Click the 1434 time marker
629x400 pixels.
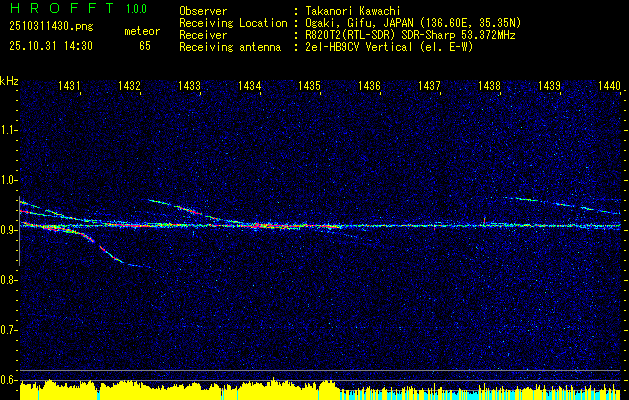click(x=250, y=85)
